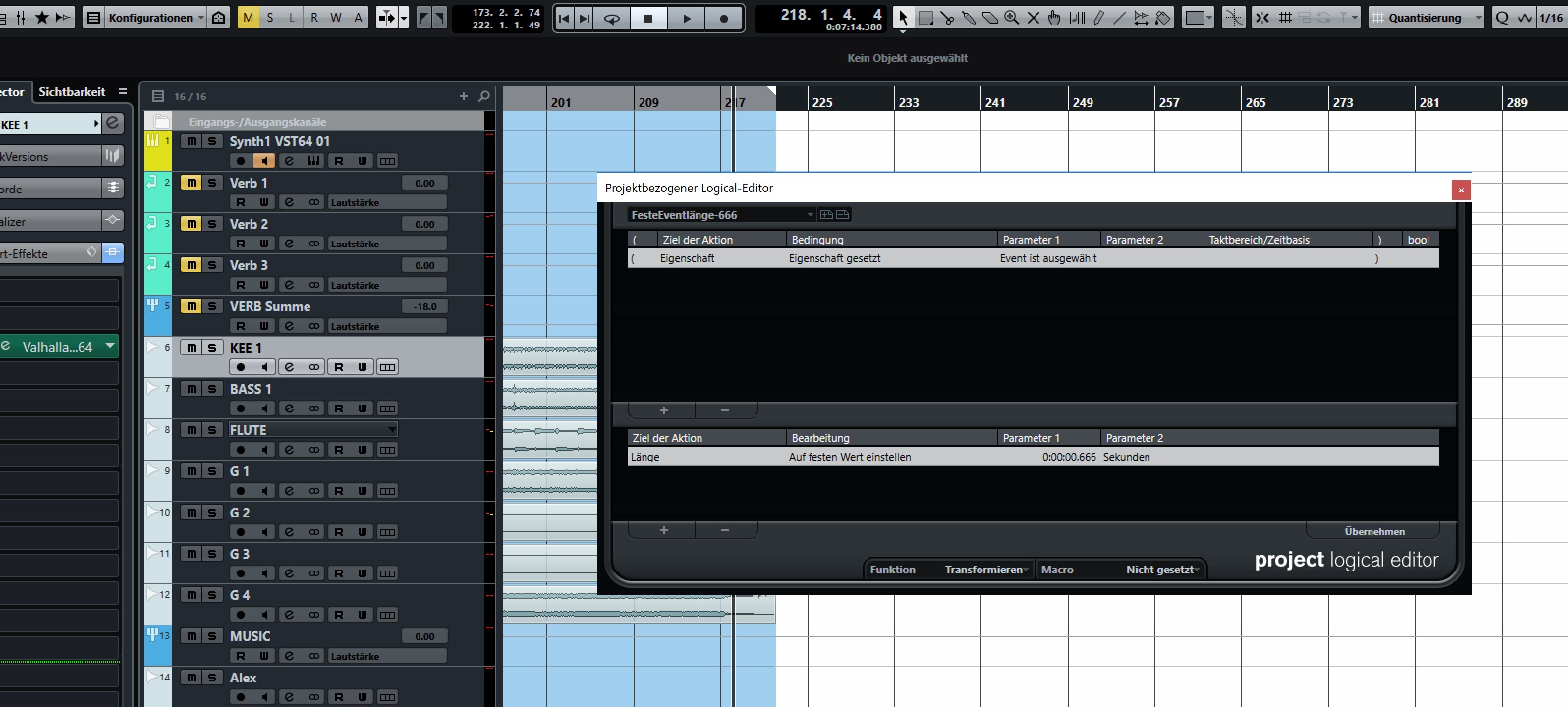Open the Macro Nicht gesetzt dropdown
Image resolution: width=1568 pixels, height=707 pixels.
coord(1162,570)
